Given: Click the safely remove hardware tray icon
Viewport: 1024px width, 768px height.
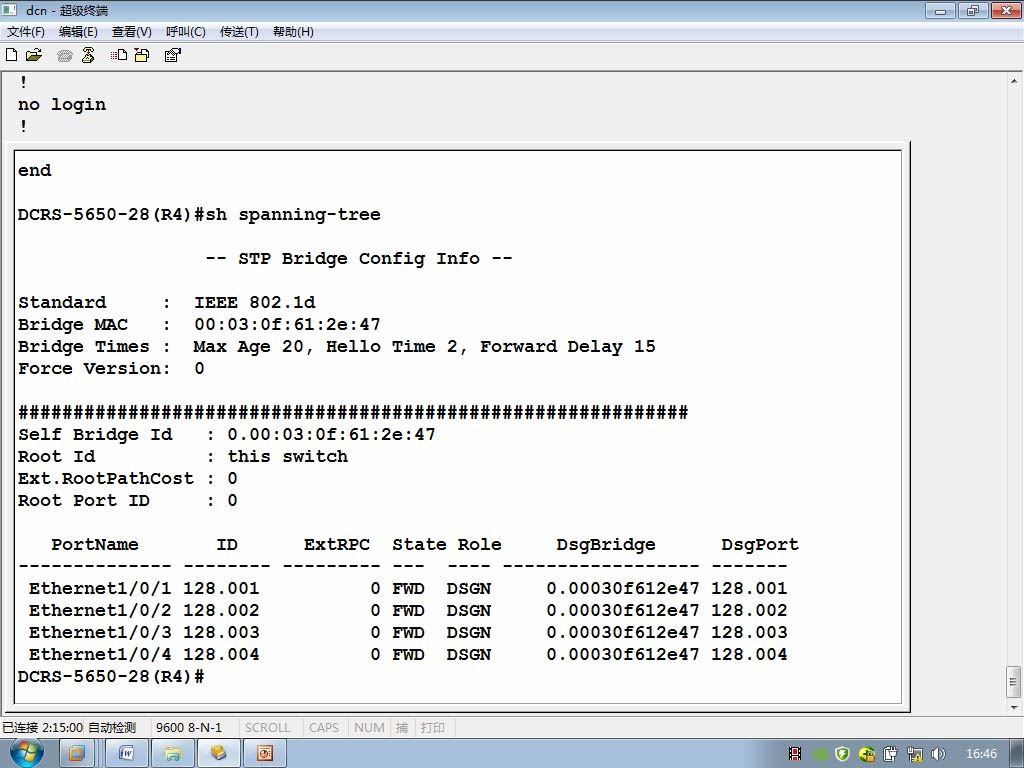Looking at the screenshot, I should pyautogui.click(x=891, y=754).
